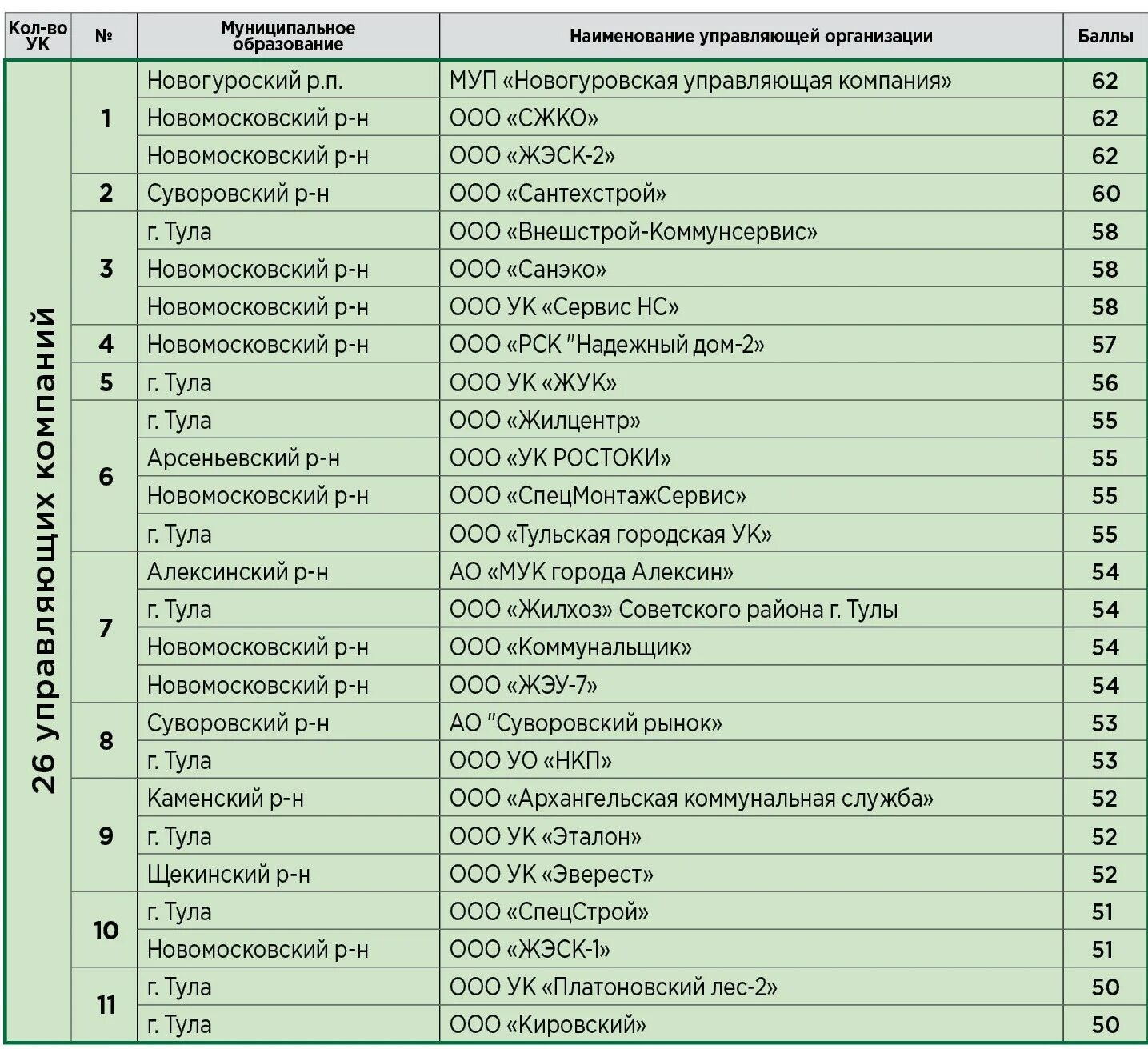Select the «ООО «Кировский»» cell
The width and height of the screenshot is (1148, 1049).
[751, 1024]
